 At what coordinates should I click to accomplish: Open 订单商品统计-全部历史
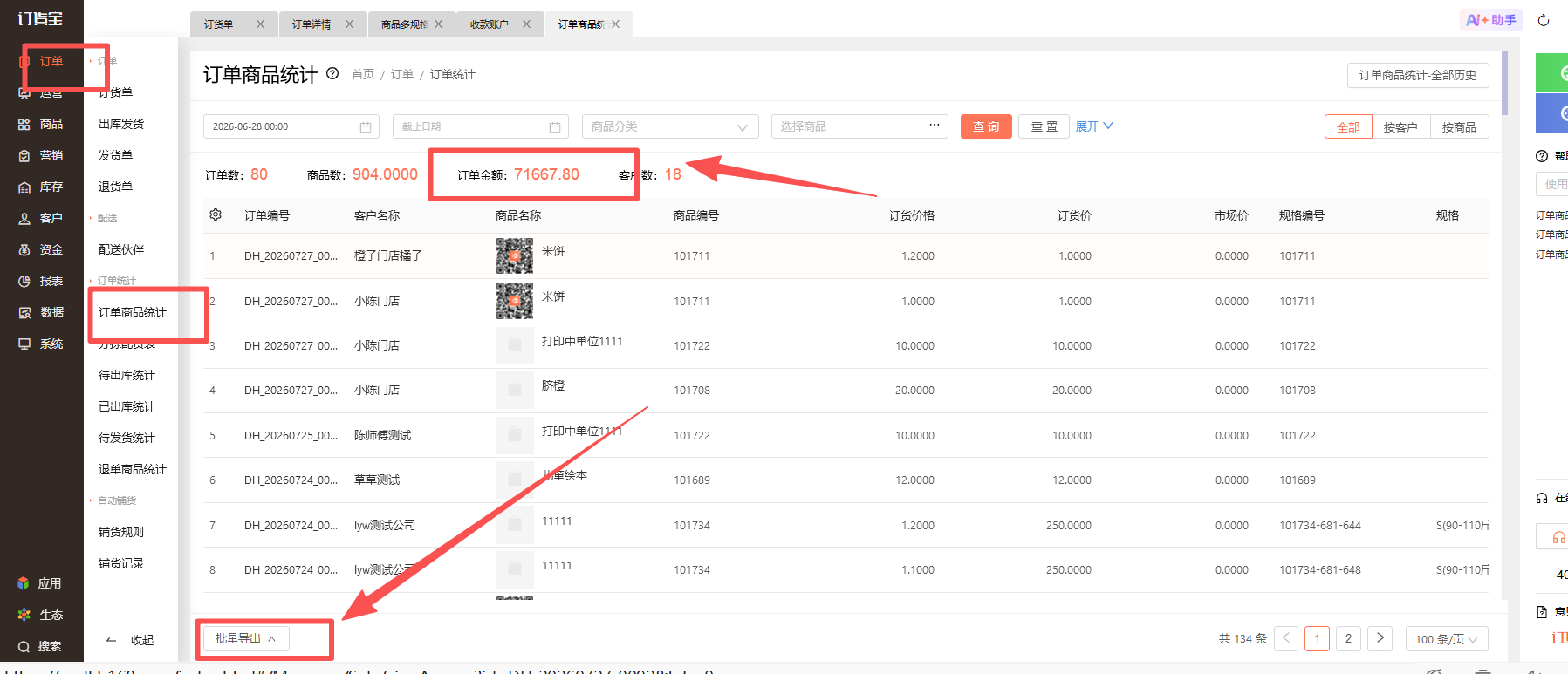(1418, 75)
